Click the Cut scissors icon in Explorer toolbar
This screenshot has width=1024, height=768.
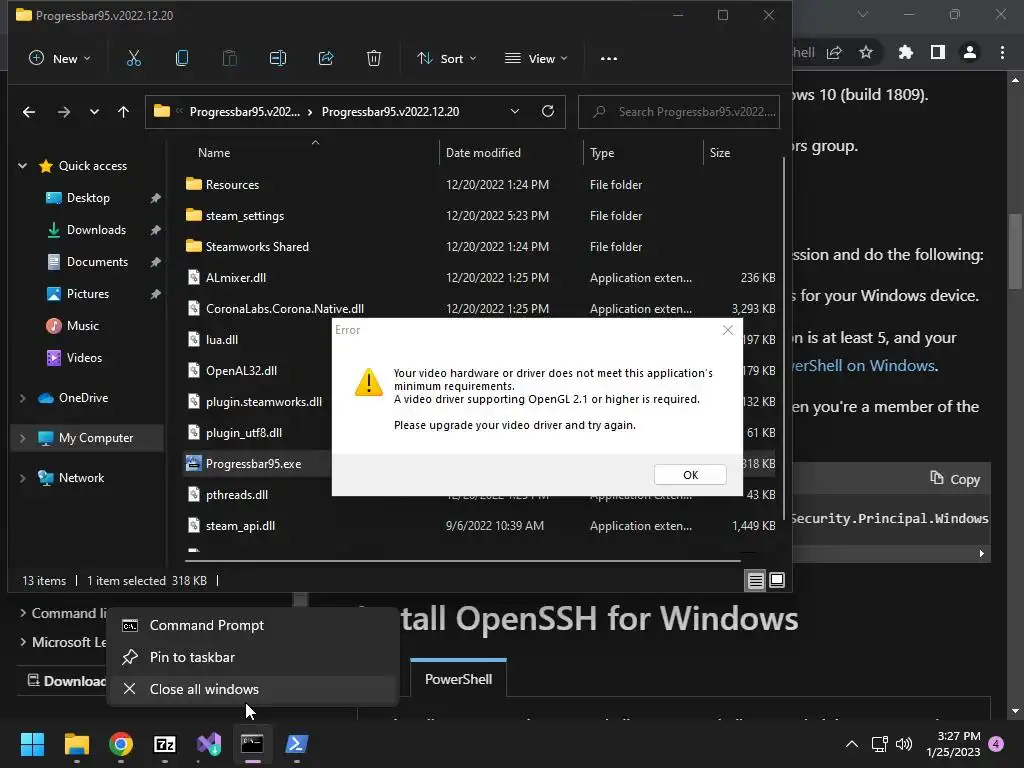click(x=134, y=59)
